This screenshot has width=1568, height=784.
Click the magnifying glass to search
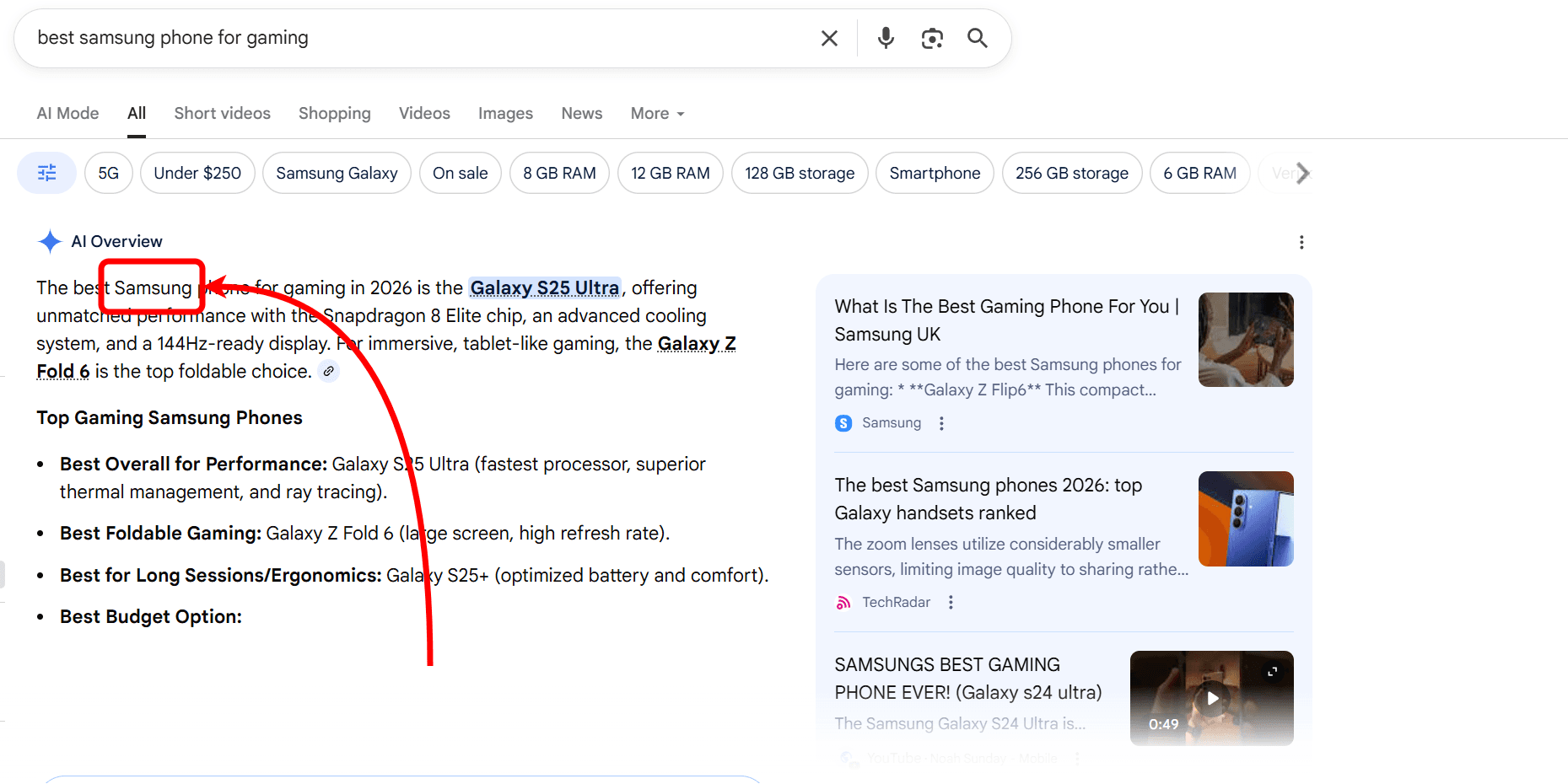(x=977, y=38)
